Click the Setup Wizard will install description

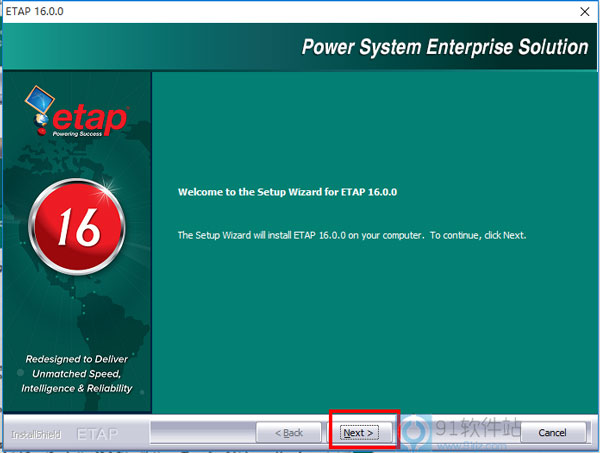point(351,235)
